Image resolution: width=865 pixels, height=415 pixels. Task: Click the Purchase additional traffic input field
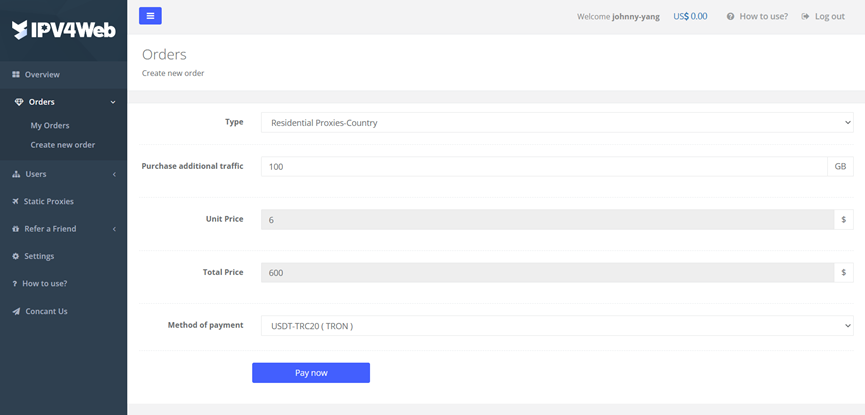[544, 167]
